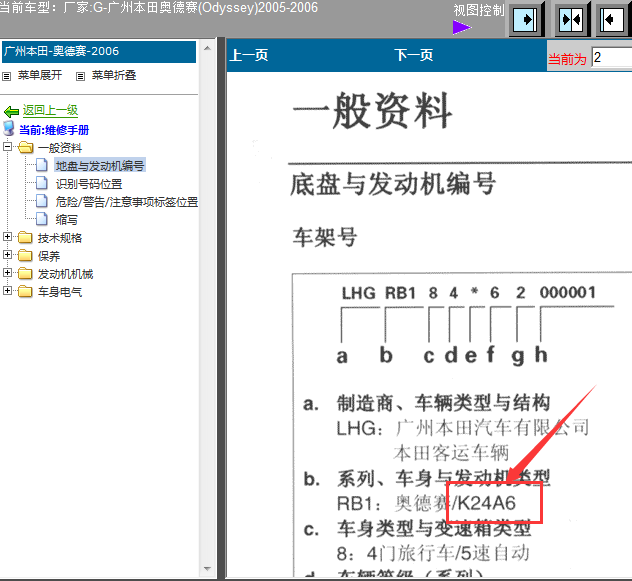Click the sidebar scrollbar down arrow
632x581 pixels.
208,569
